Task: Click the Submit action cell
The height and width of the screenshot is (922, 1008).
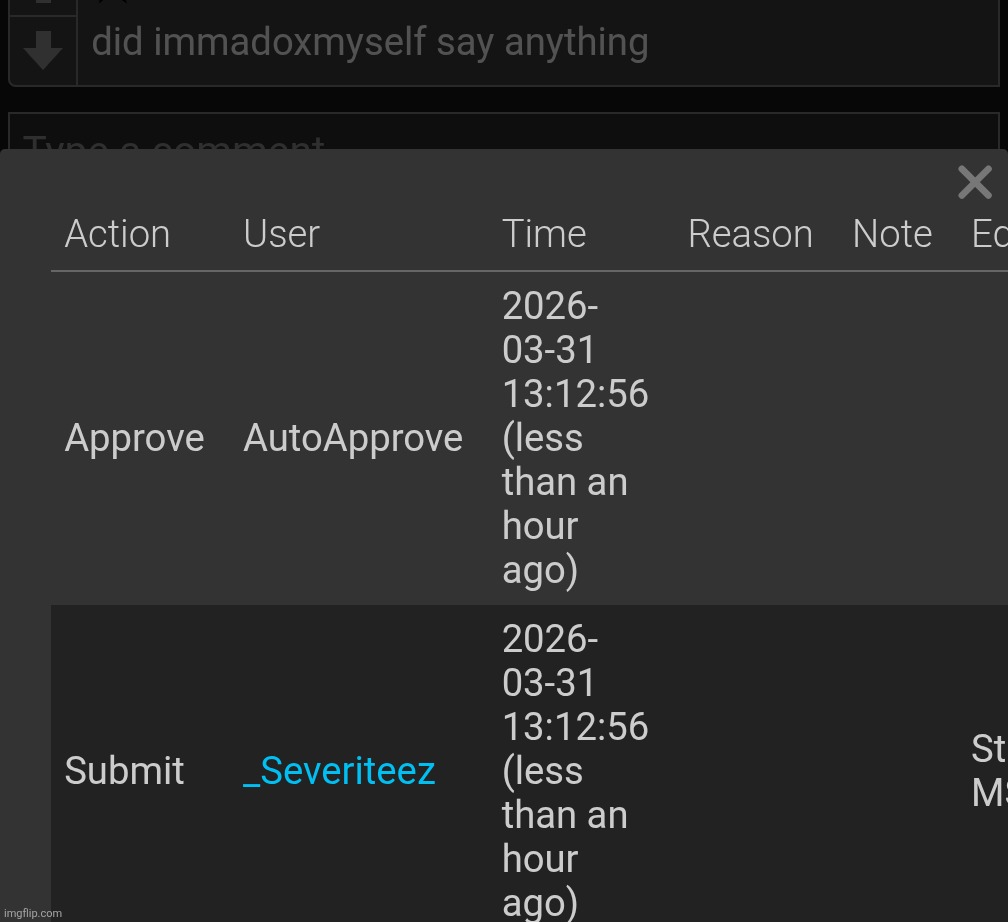Action: pyautogui.click(x=124, y=771)
